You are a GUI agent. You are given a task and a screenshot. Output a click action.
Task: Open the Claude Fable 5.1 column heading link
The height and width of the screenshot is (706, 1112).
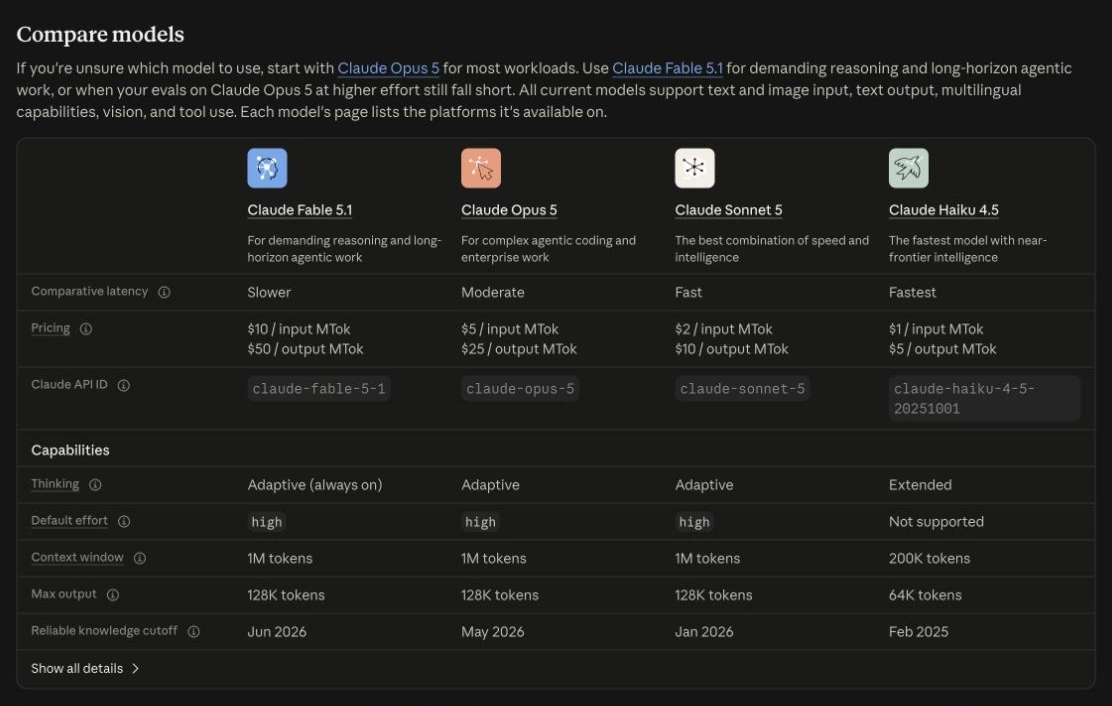click(x=299, y=210)
